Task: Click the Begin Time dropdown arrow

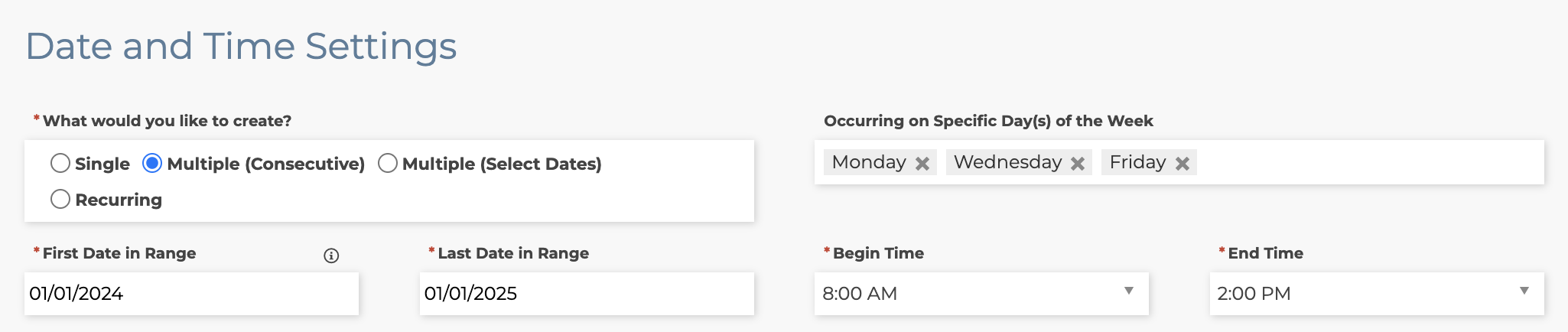Action: point(1128,291)
